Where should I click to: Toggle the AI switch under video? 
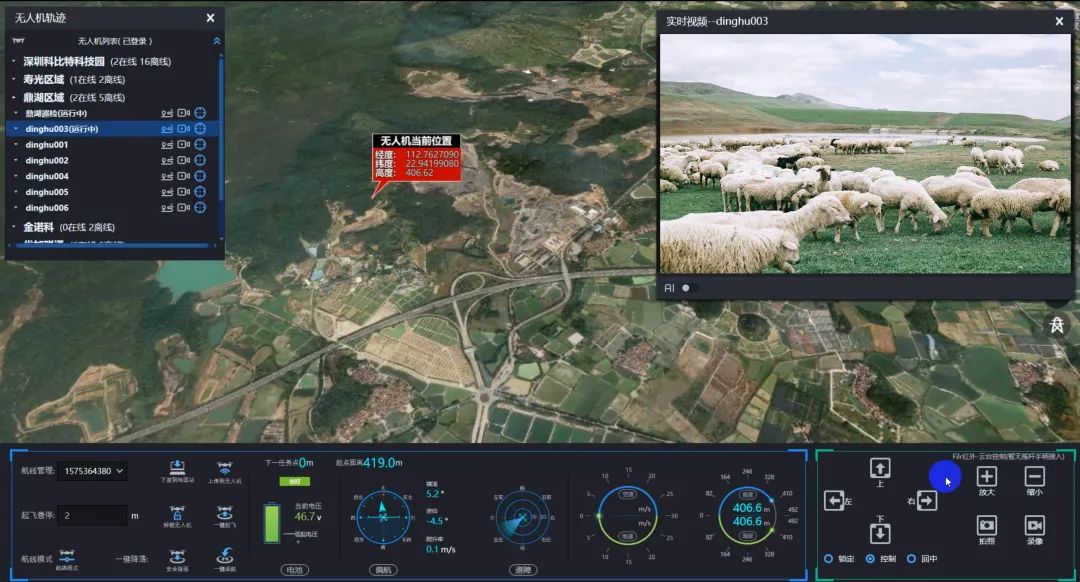tap(690, 288)
